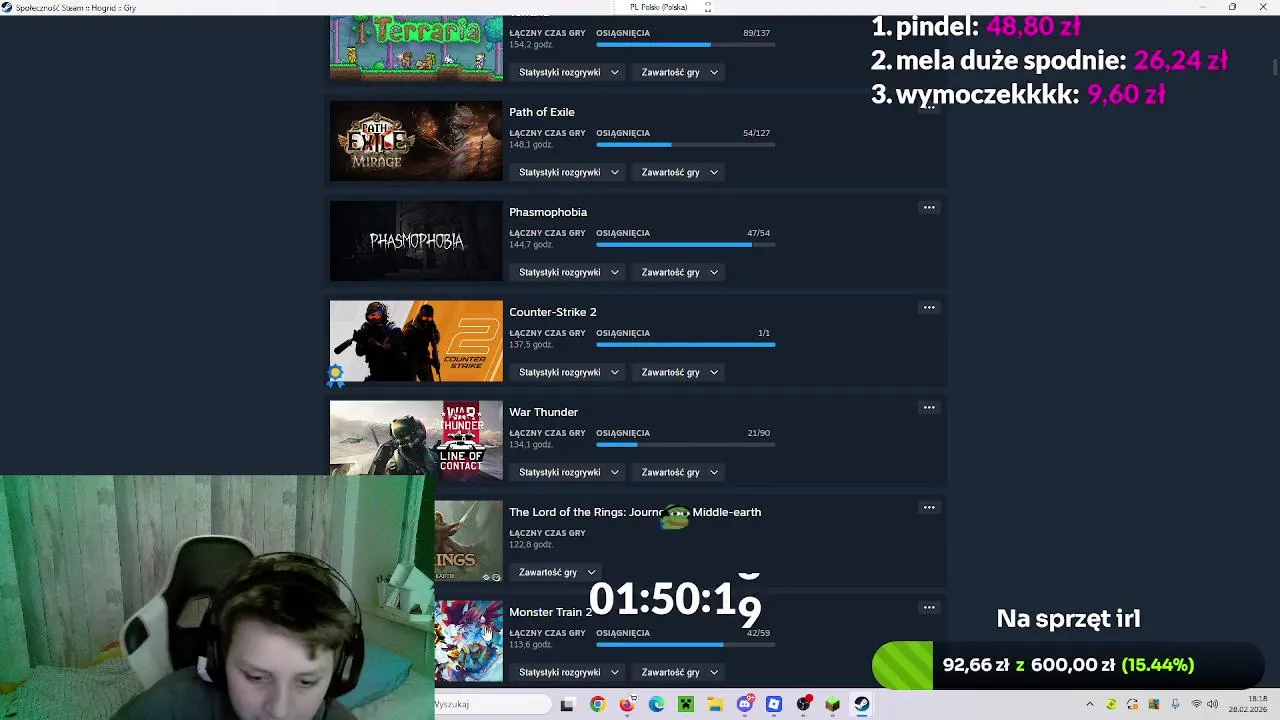
Task: Open the Path of Exile game title link
Action: 542,112
